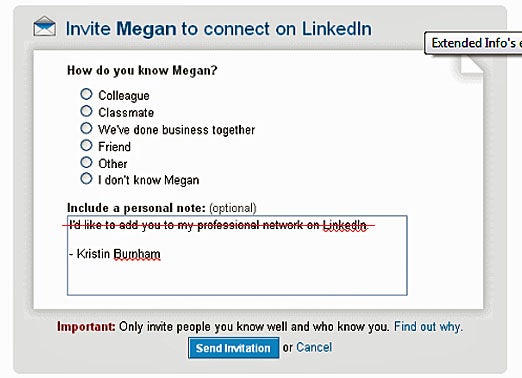Select the Other radio button
The image size is (522, 378).
[x=86, y=162]
